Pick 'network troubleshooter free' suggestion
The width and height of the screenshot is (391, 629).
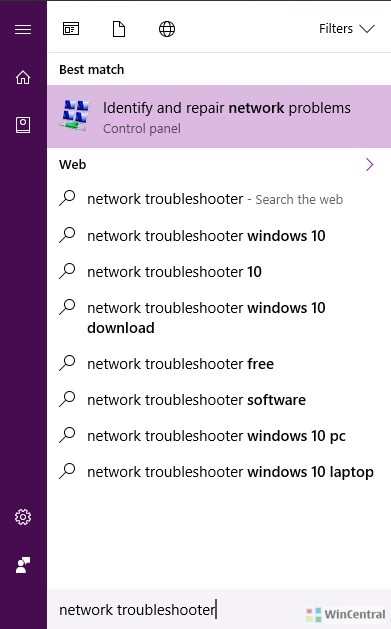pos(219,364)
